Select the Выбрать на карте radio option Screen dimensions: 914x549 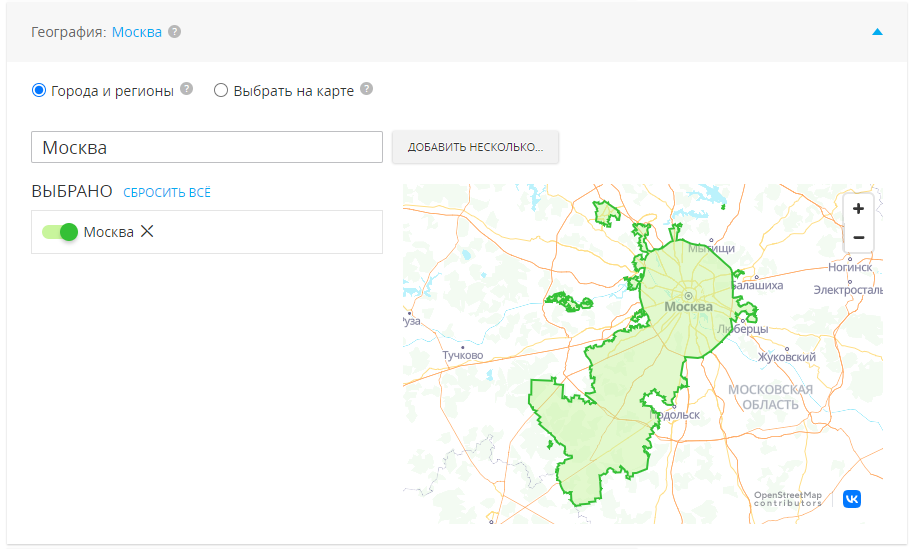(221, 90)
